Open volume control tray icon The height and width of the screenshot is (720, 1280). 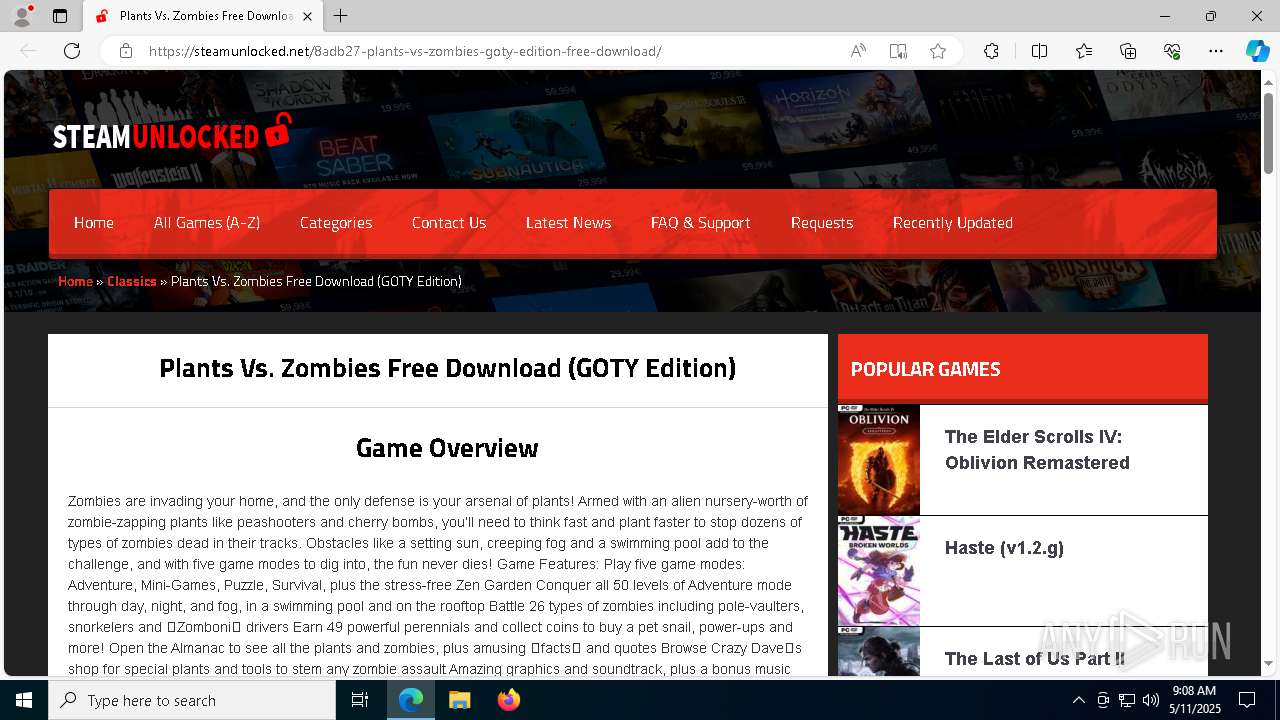click(1151, 700)
